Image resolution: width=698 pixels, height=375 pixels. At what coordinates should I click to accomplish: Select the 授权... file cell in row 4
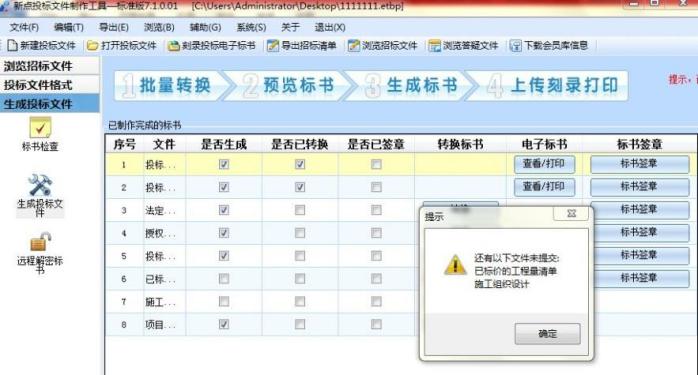point(164,233)
